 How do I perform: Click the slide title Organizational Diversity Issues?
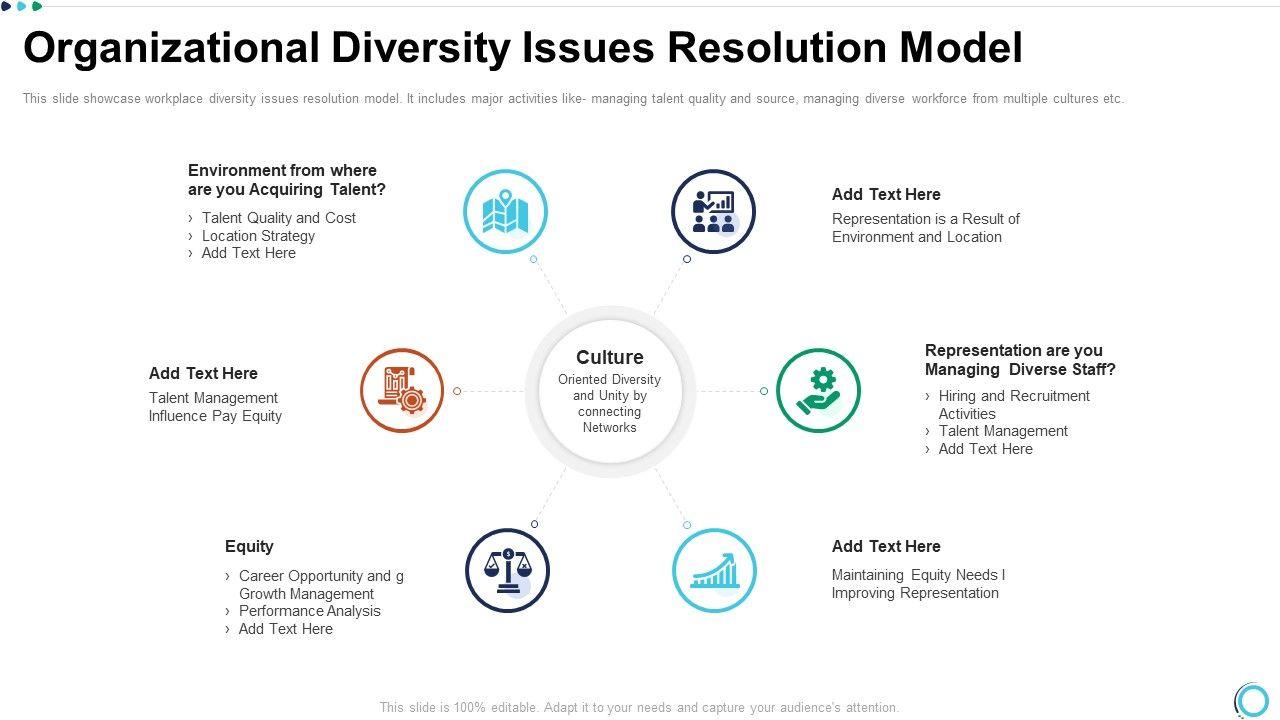tap(523, 48)
